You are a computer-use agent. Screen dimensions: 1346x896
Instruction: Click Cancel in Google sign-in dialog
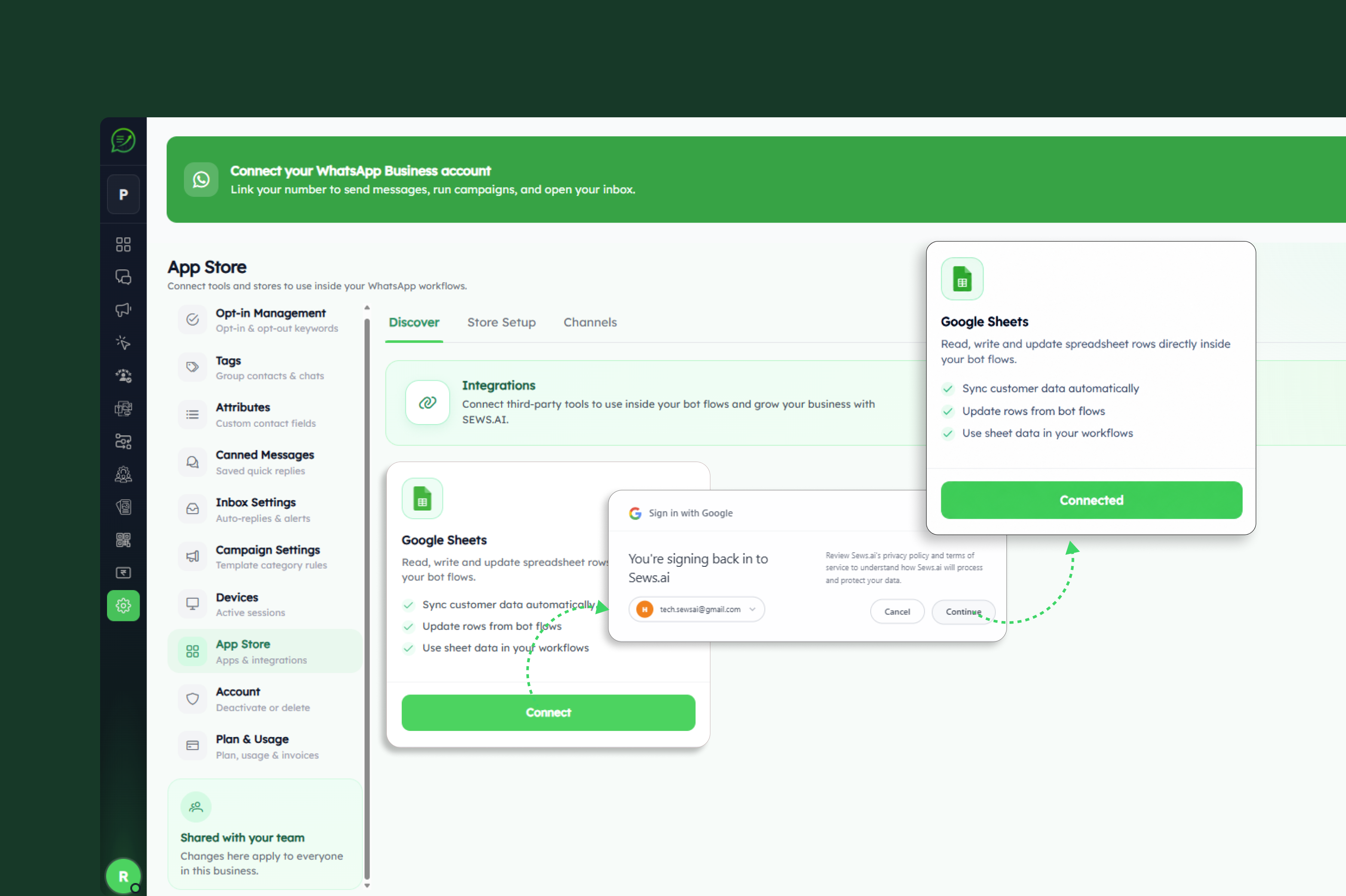pos(897,612)
